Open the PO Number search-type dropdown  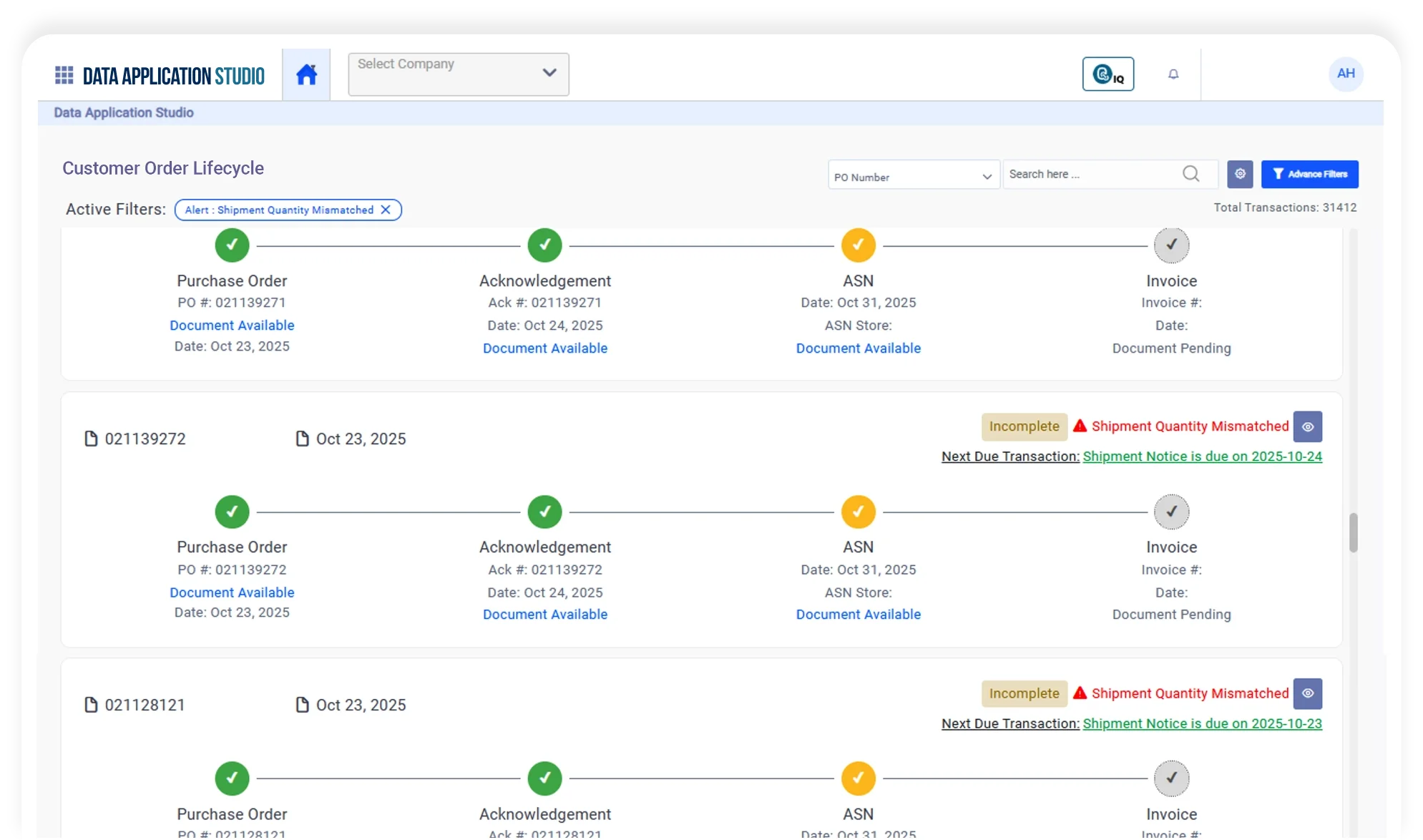913,176
